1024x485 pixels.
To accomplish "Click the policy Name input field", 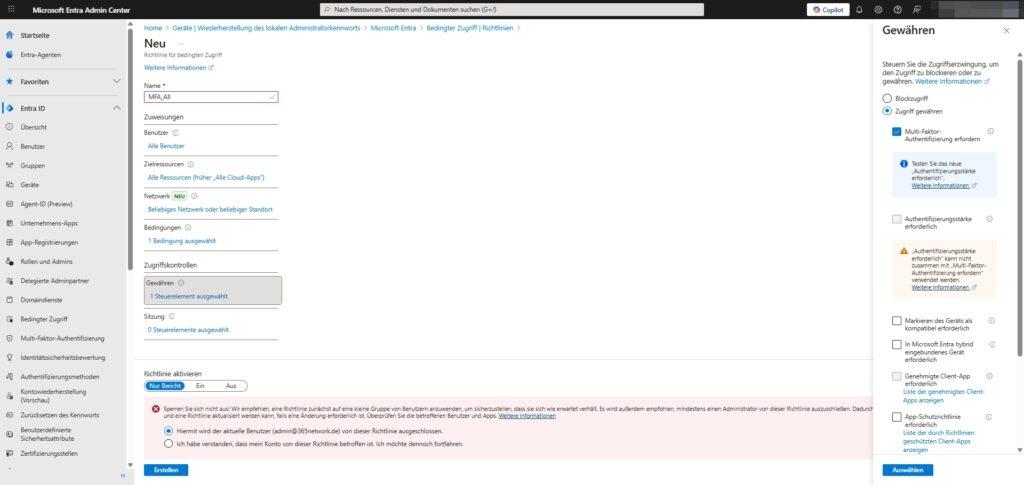I will (x=211, y=97).
